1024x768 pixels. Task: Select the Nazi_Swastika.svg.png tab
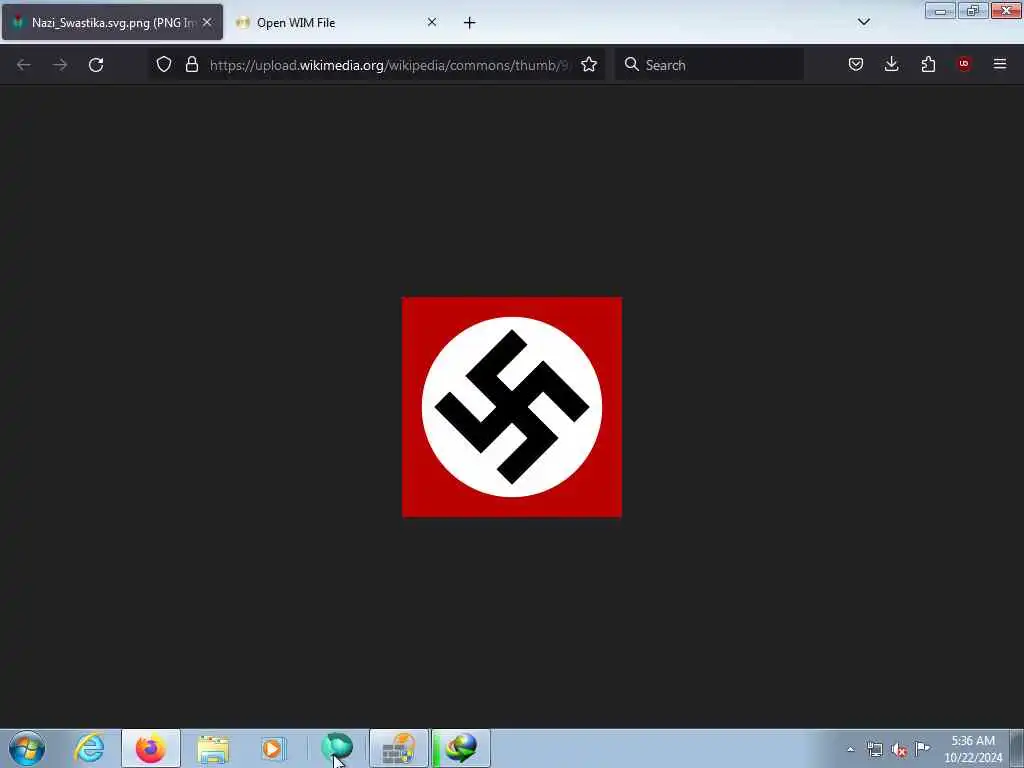[x=112, y=22]
